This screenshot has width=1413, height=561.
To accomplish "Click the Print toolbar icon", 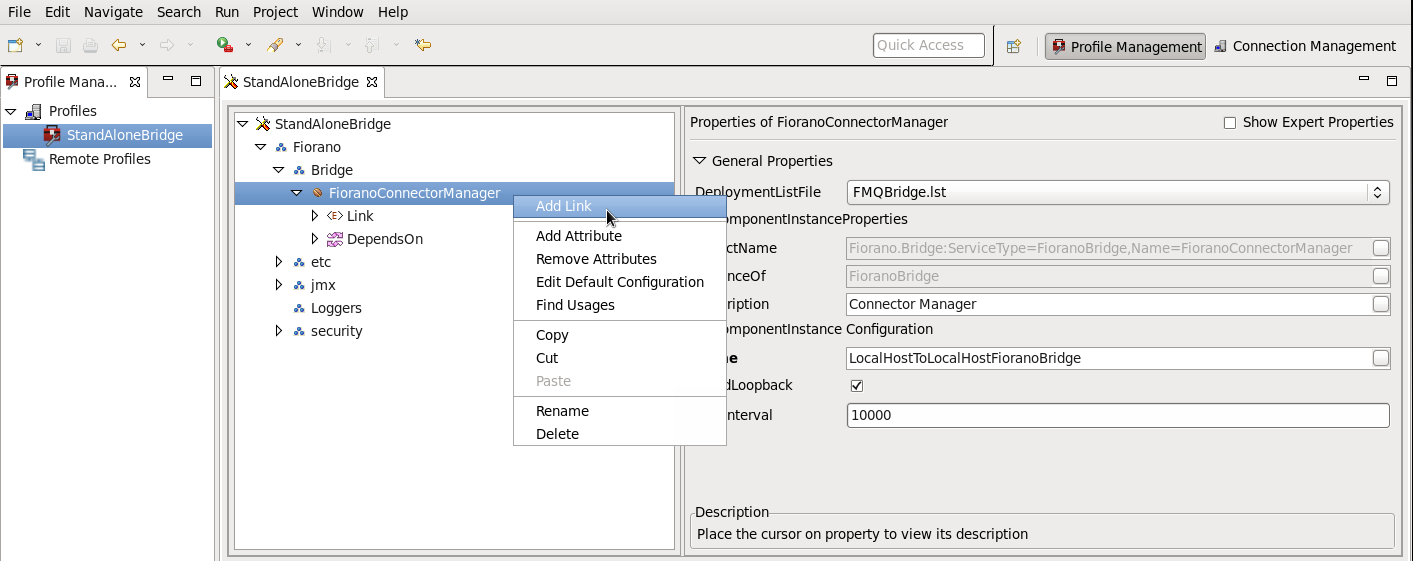I will pyautogui.click(x=90, y=45).
